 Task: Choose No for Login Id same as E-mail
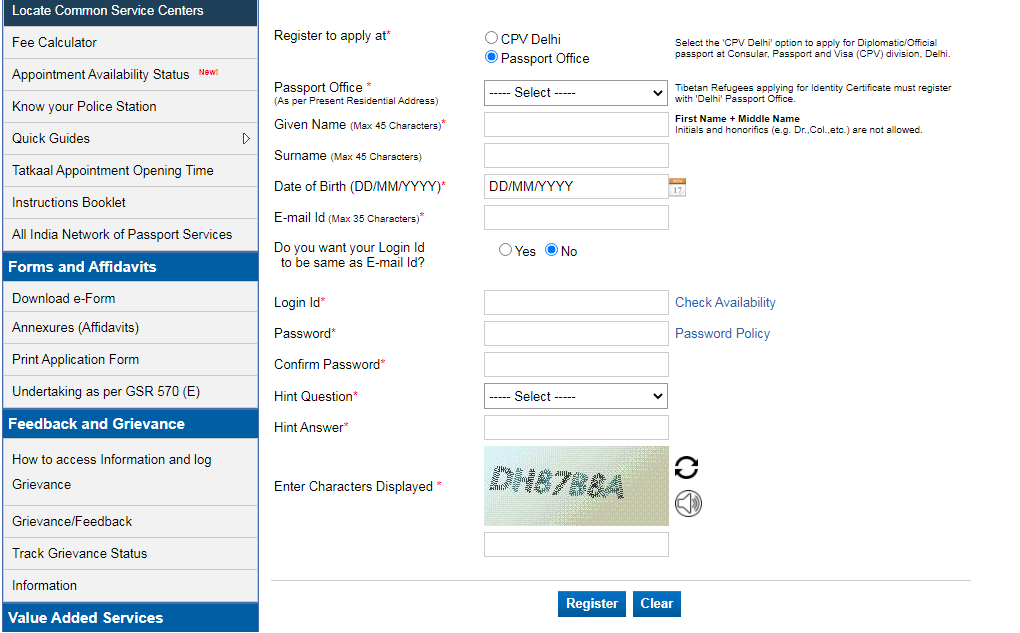point(552,250)
